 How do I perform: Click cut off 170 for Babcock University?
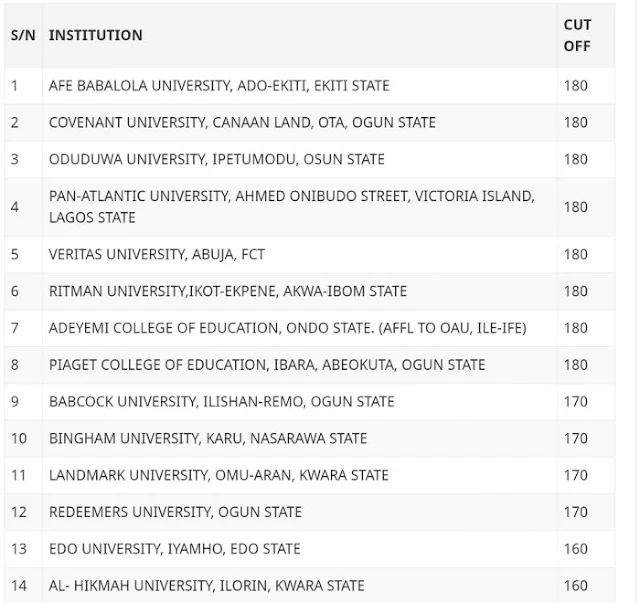click(x=576, y=402)
